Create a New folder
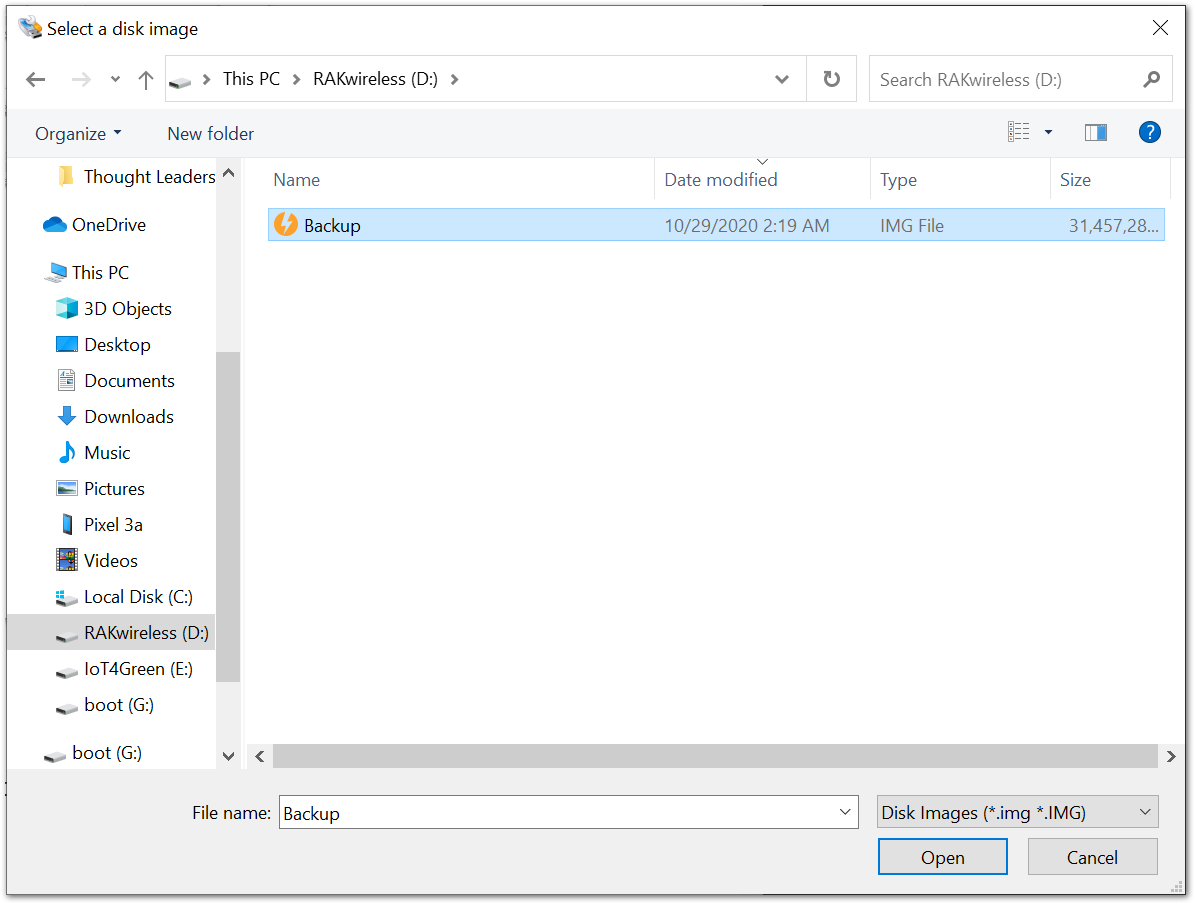 (x=210, y=134)
